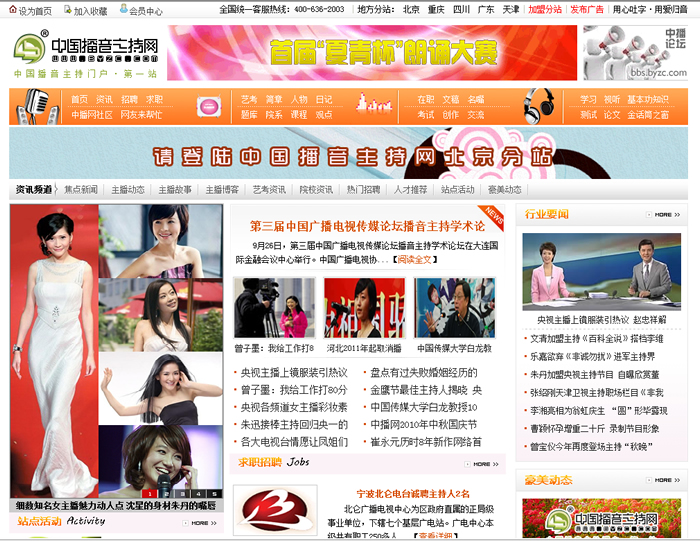
Task: Select slide number 5 in photo carousel
Action: click(214, 494)
